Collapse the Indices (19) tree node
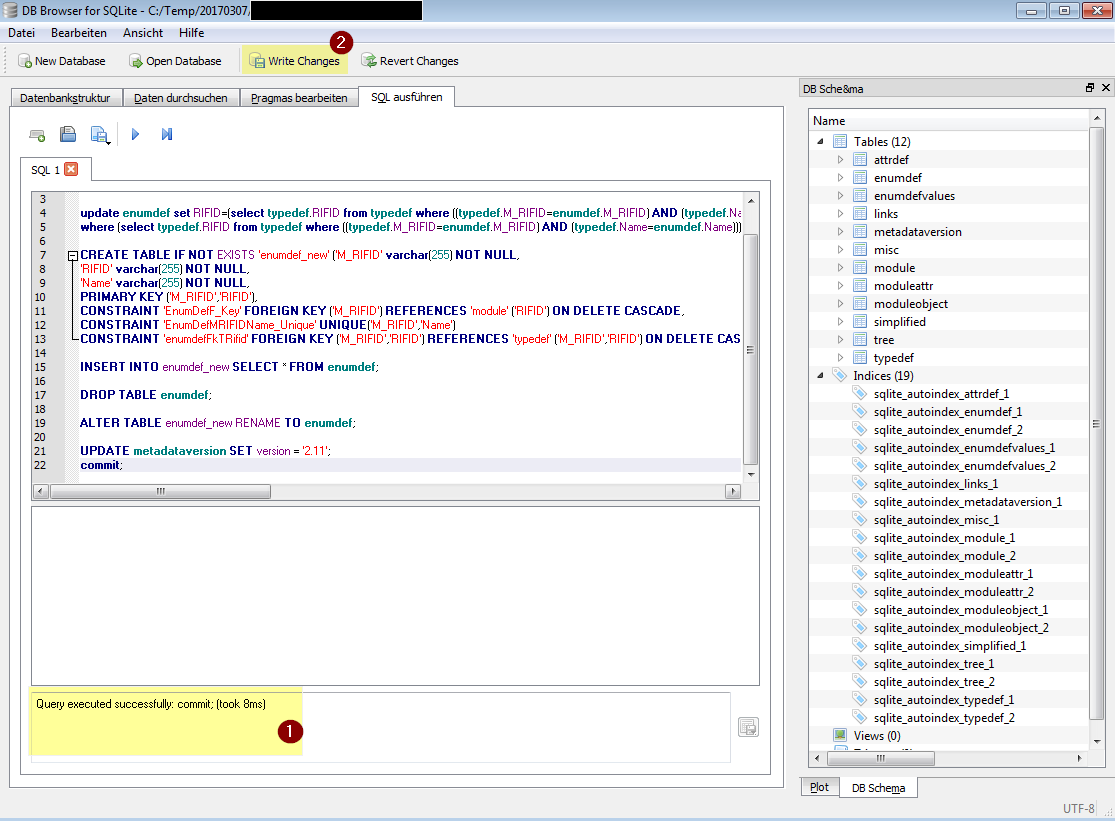The width and height of the screenshot is (1115, 821). pyautogui.click(x=821, y=376)
